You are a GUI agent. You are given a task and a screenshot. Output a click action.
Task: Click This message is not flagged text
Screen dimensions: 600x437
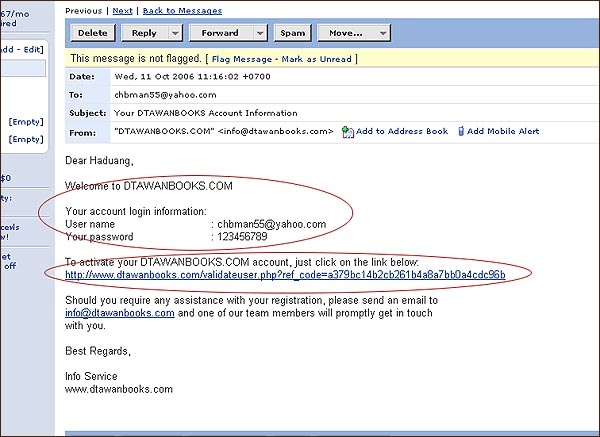click(136, 59)
